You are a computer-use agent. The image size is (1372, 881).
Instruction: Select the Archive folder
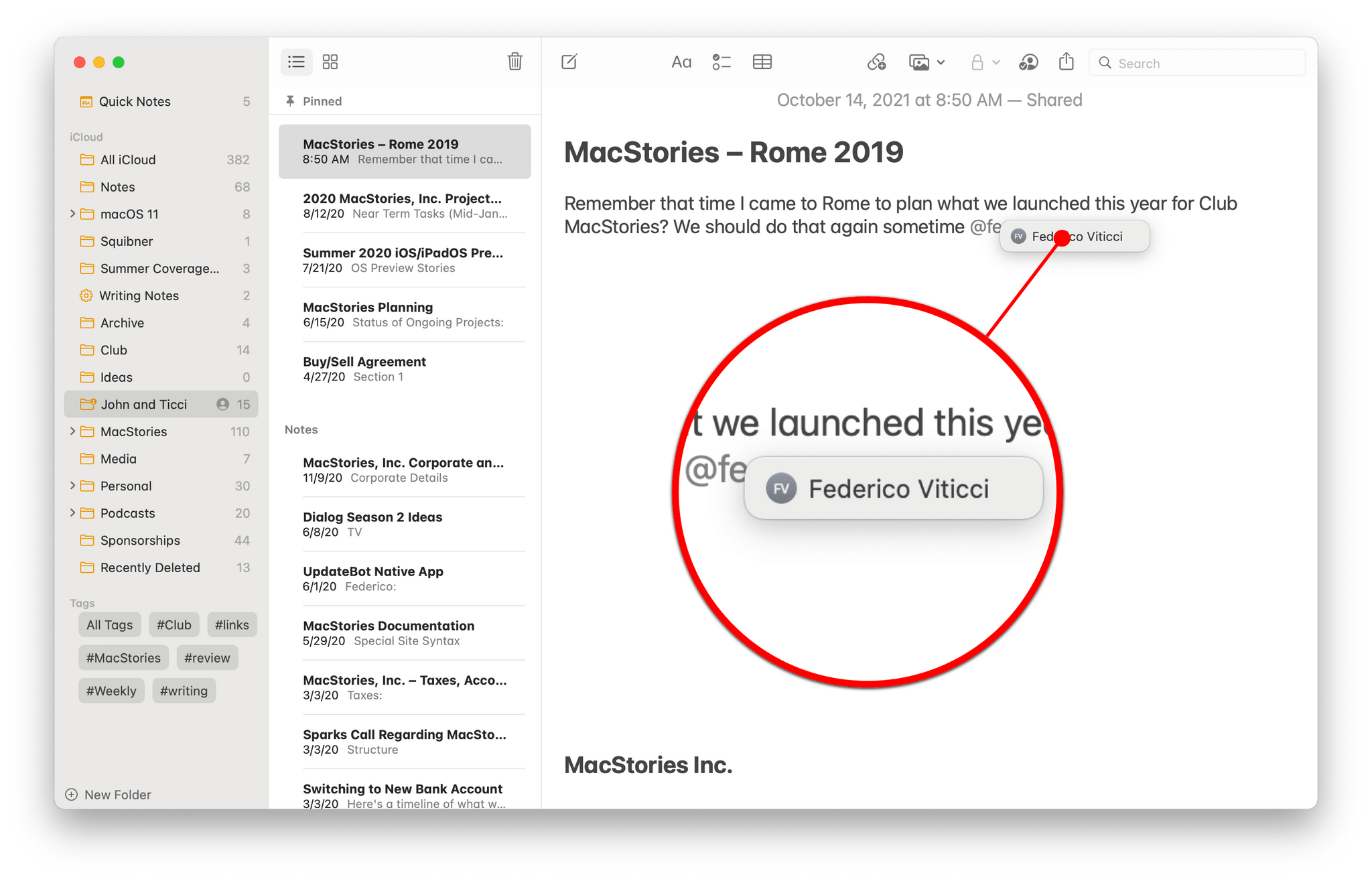161,323
